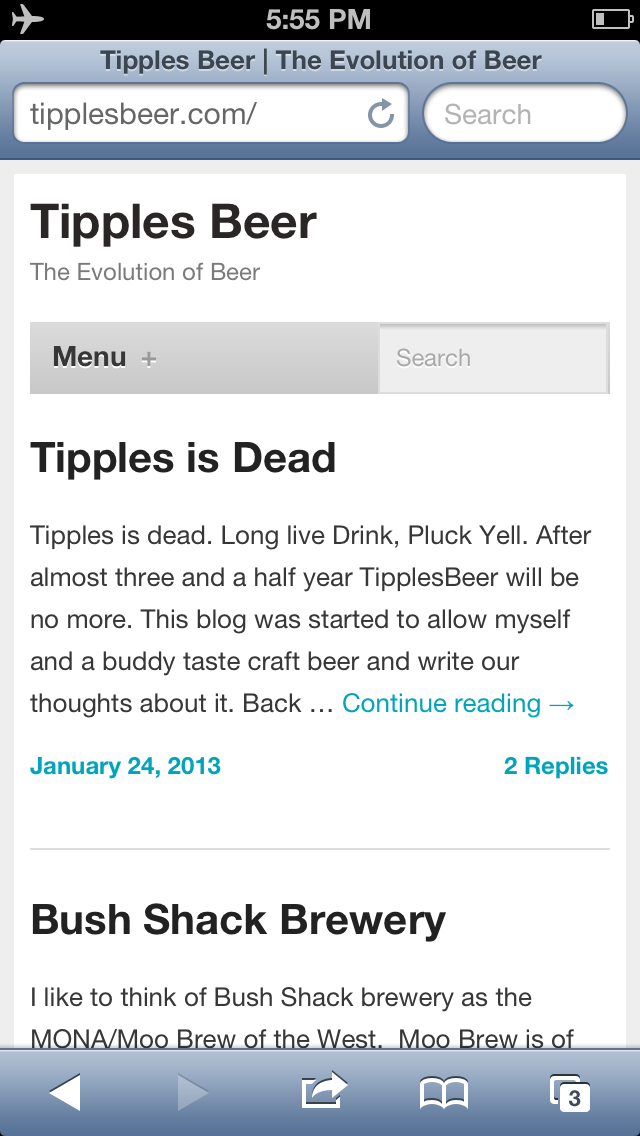Tap the clock in the status bar
The image size is (640, 1136).
click(319, 19)
